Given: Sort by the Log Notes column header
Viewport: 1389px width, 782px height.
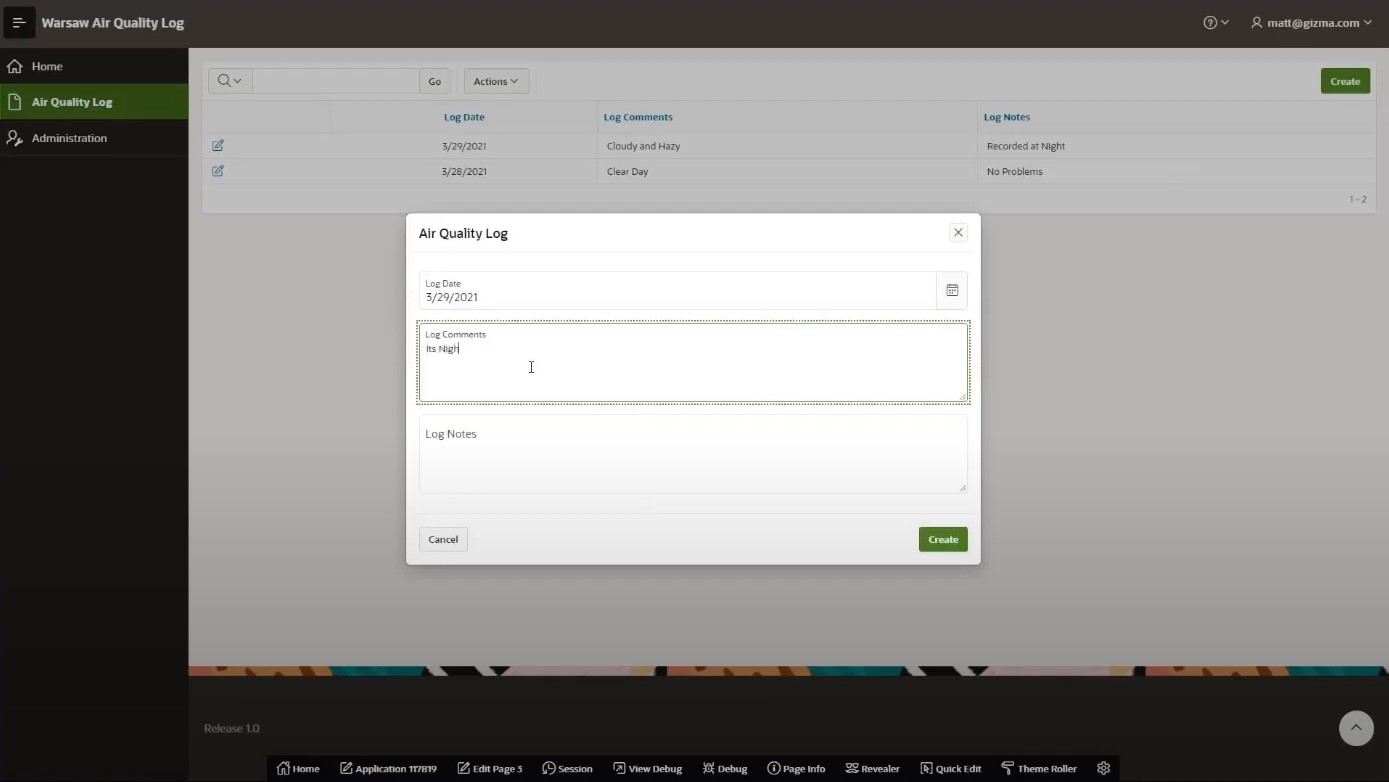Looking at the screenshot, I should [x=1007, y=117].
